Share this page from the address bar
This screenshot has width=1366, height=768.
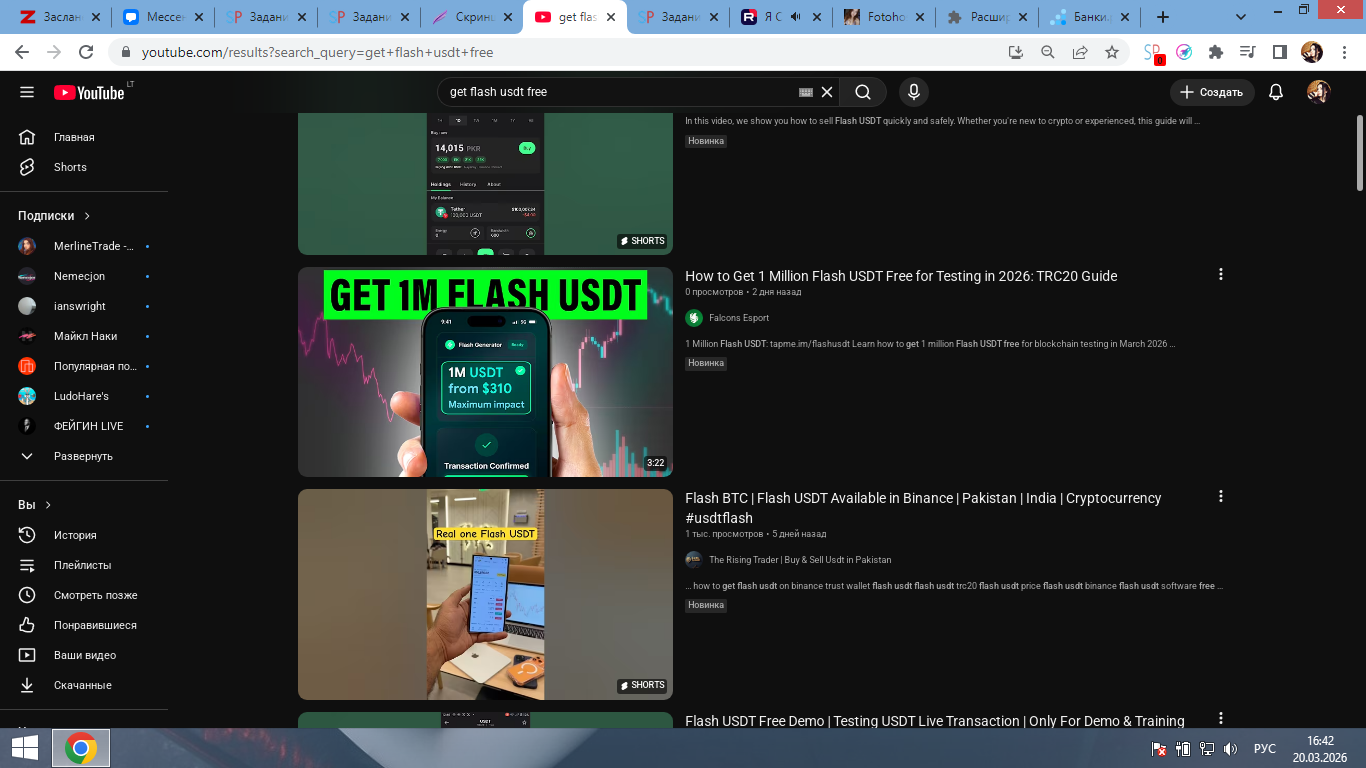click(1080, 52)
